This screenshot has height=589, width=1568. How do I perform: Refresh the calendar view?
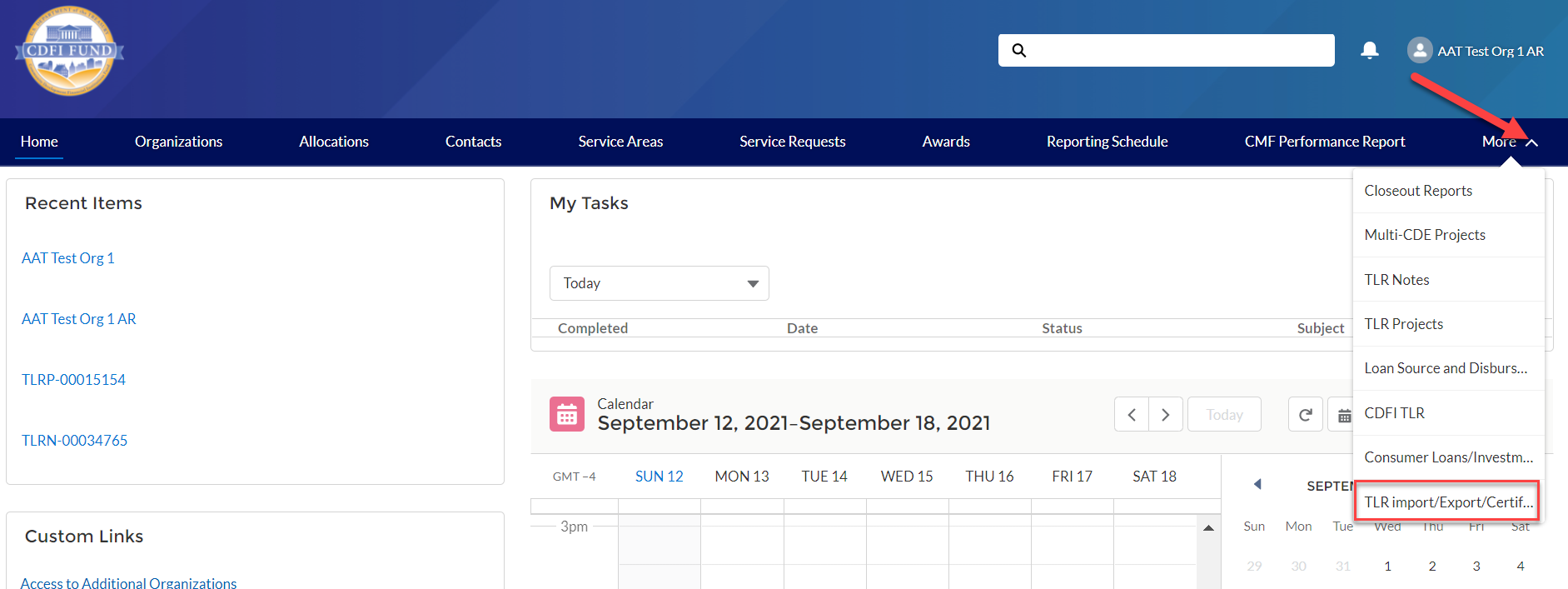[1305, 415]
